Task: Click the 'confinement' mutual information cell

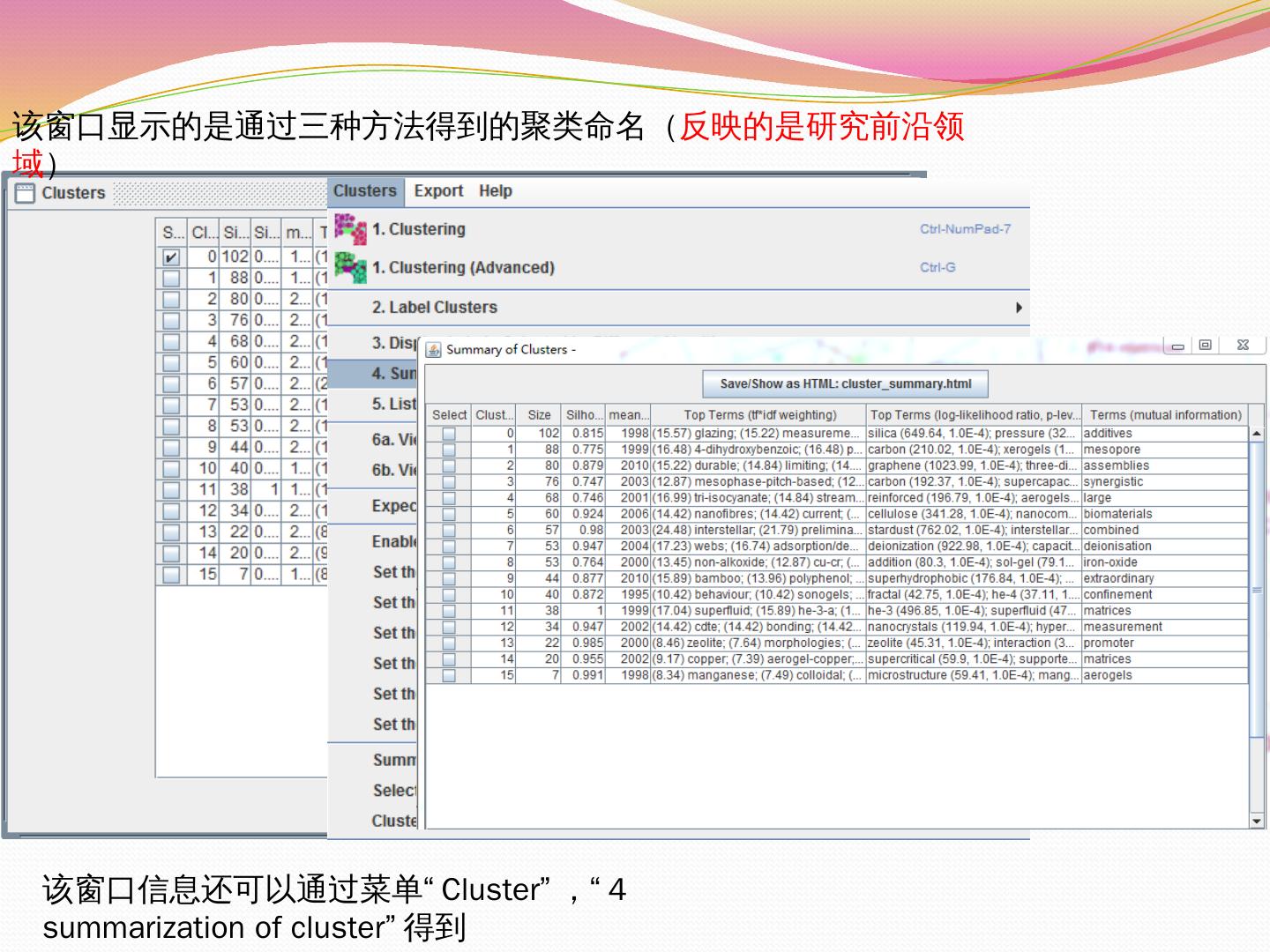Action: [1165, 595]
